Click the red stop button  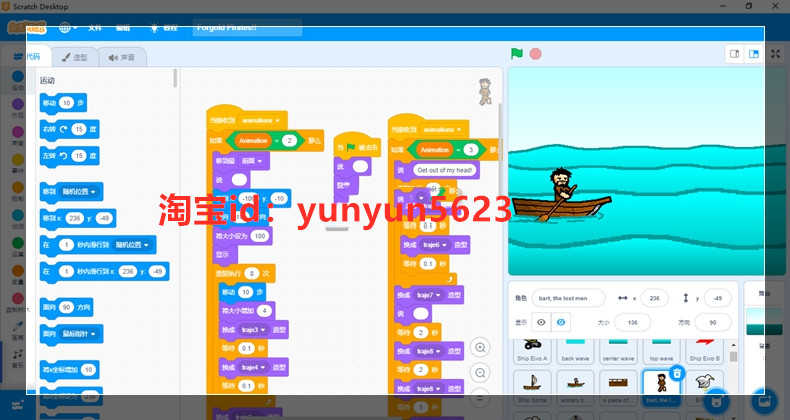point(536,54)
